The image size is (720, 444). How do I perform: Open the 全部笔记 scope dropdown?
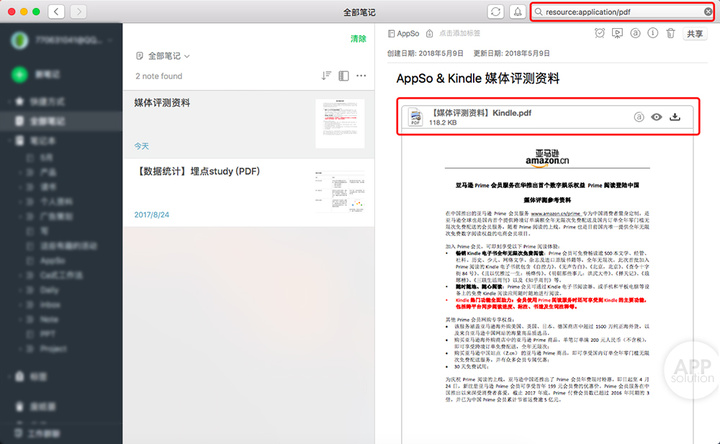click(163, 56)
